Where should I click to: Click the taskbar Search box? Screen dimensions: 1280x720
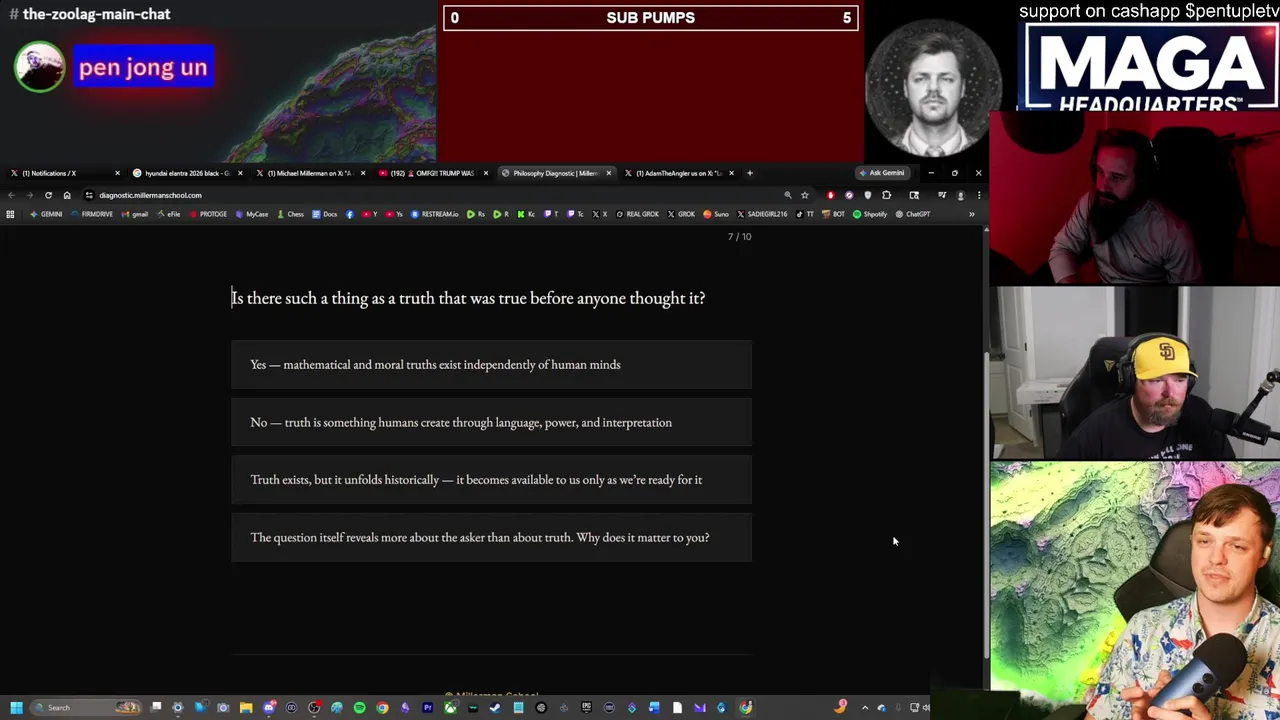[x=85, y=708]
